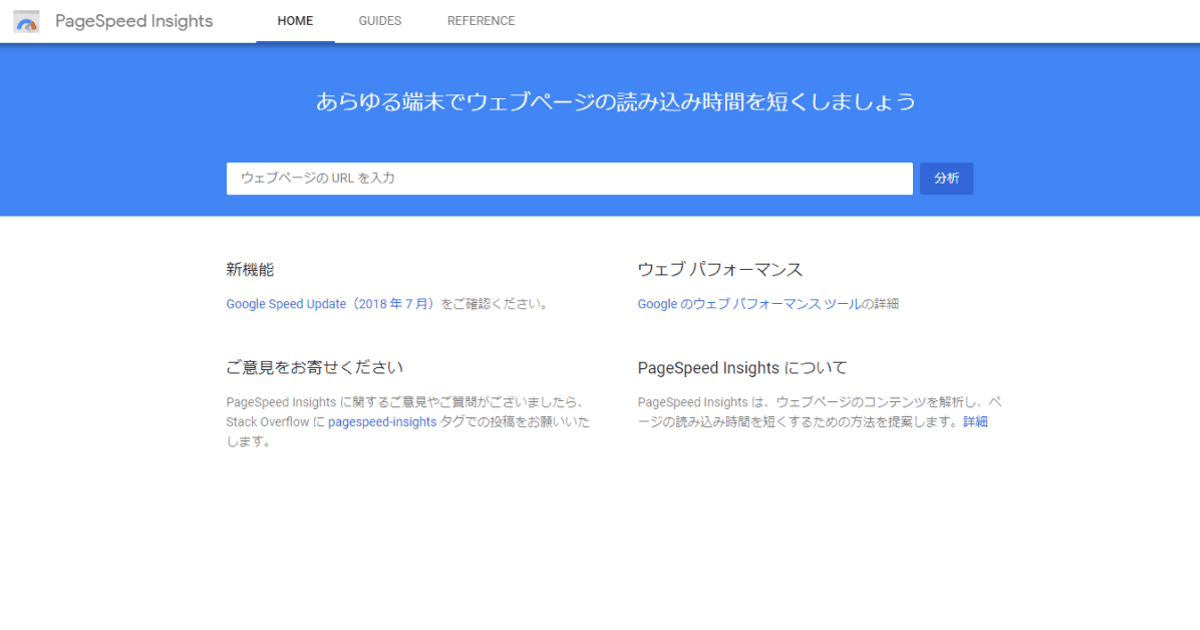Focus the ウェブページの URL を入力 field
The width and height of the screenshot is (1200, 630).
coord(569,178)
